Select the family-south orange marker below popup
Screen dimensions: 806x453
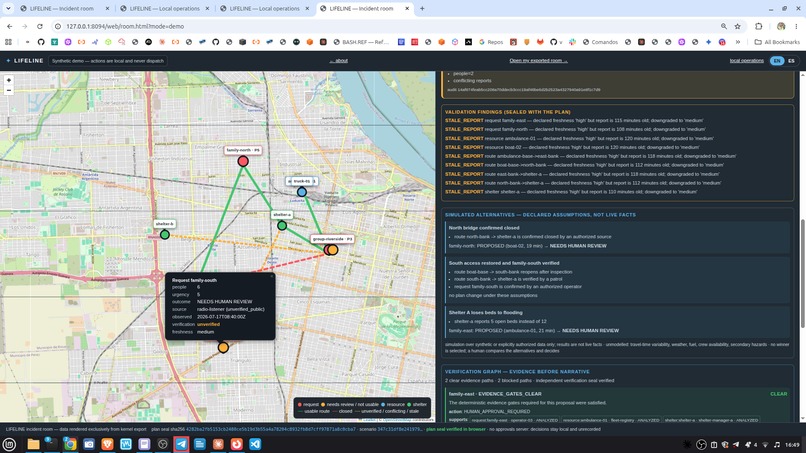(x=223, y=348)
